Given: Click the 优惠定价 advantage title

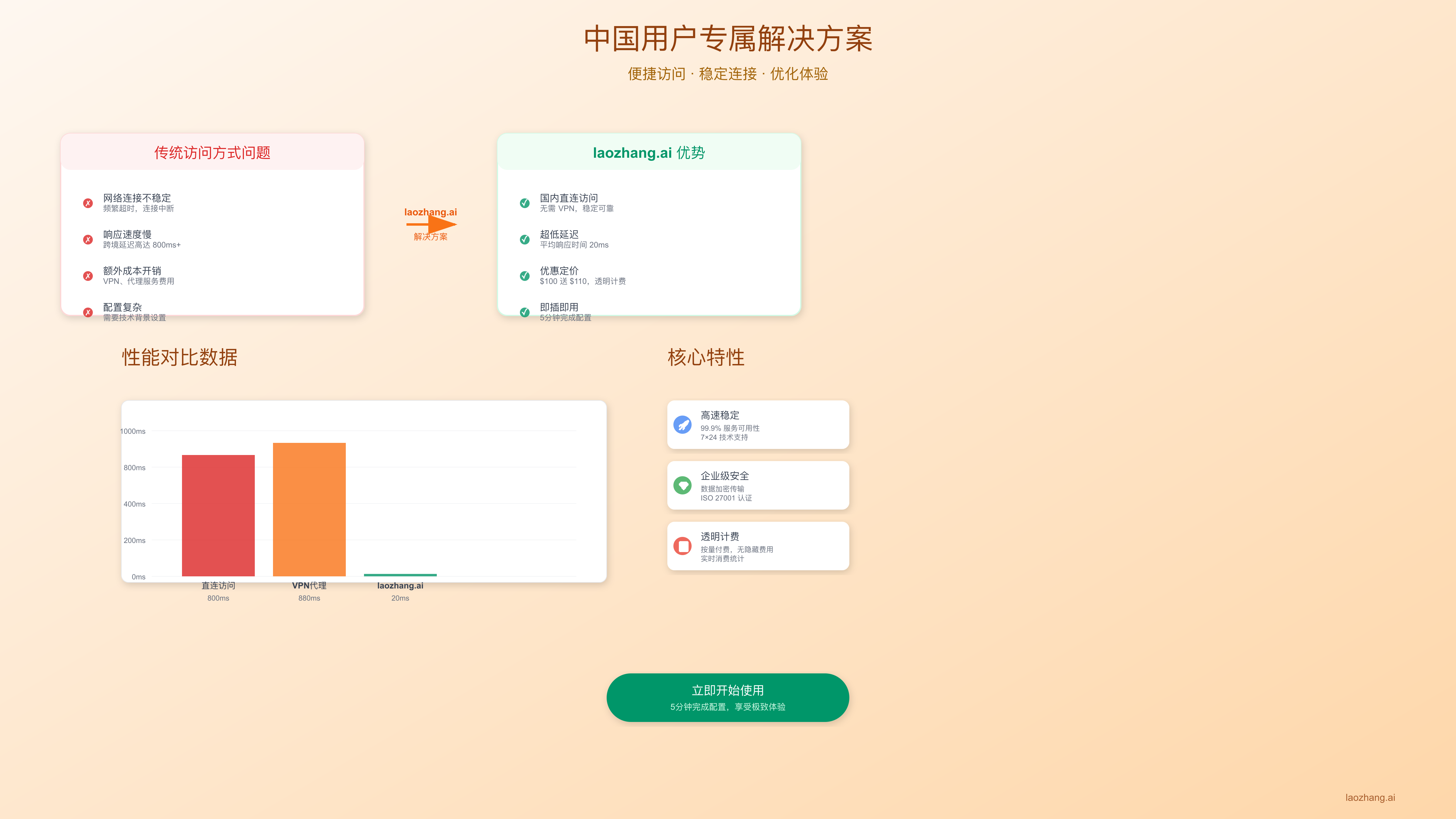Looking at the screenshot, I should [559, 271].
